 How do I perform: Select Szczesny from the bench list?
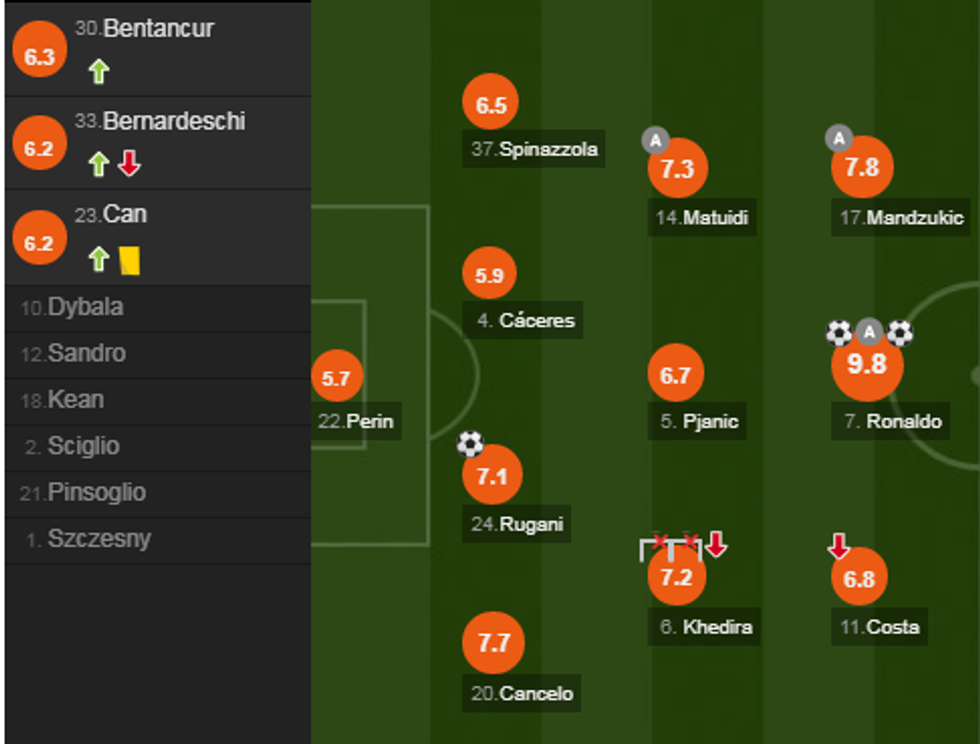pos(99,539)
